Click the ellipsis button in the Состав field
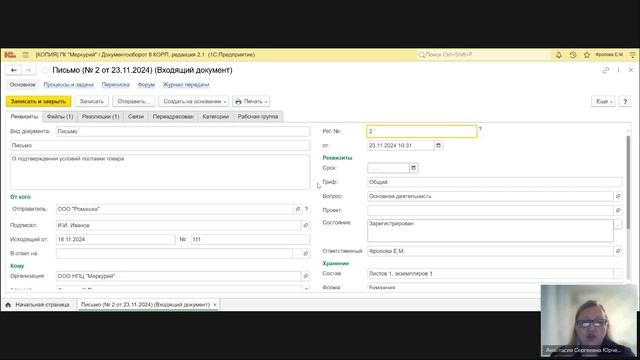This screenshot has height=360, width=640. 618,274
